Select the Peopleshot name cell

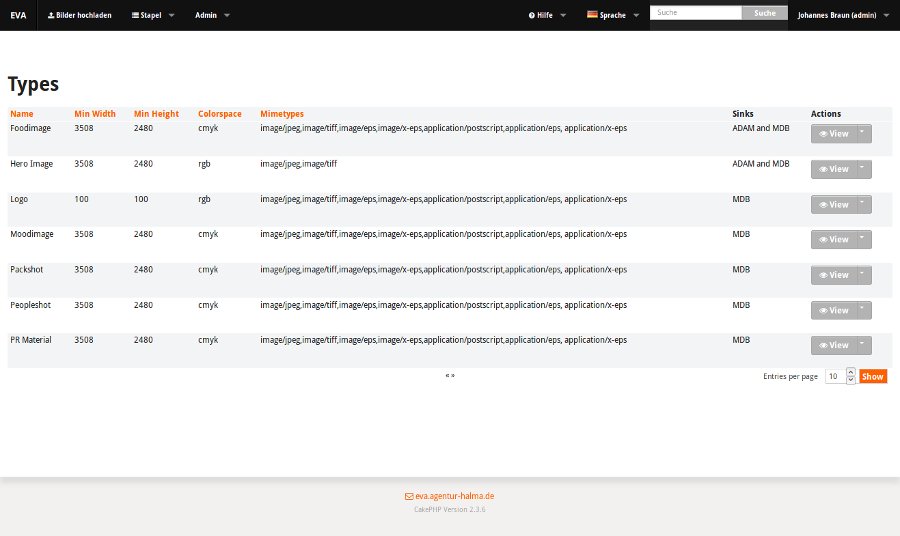click(30, 305)
